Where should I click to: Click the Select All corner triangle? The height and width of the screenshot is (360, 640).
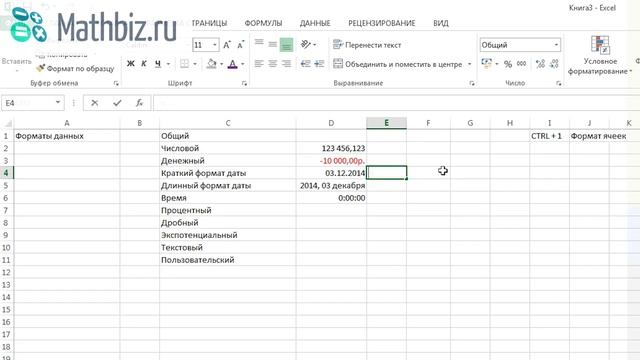click(7, 123)
